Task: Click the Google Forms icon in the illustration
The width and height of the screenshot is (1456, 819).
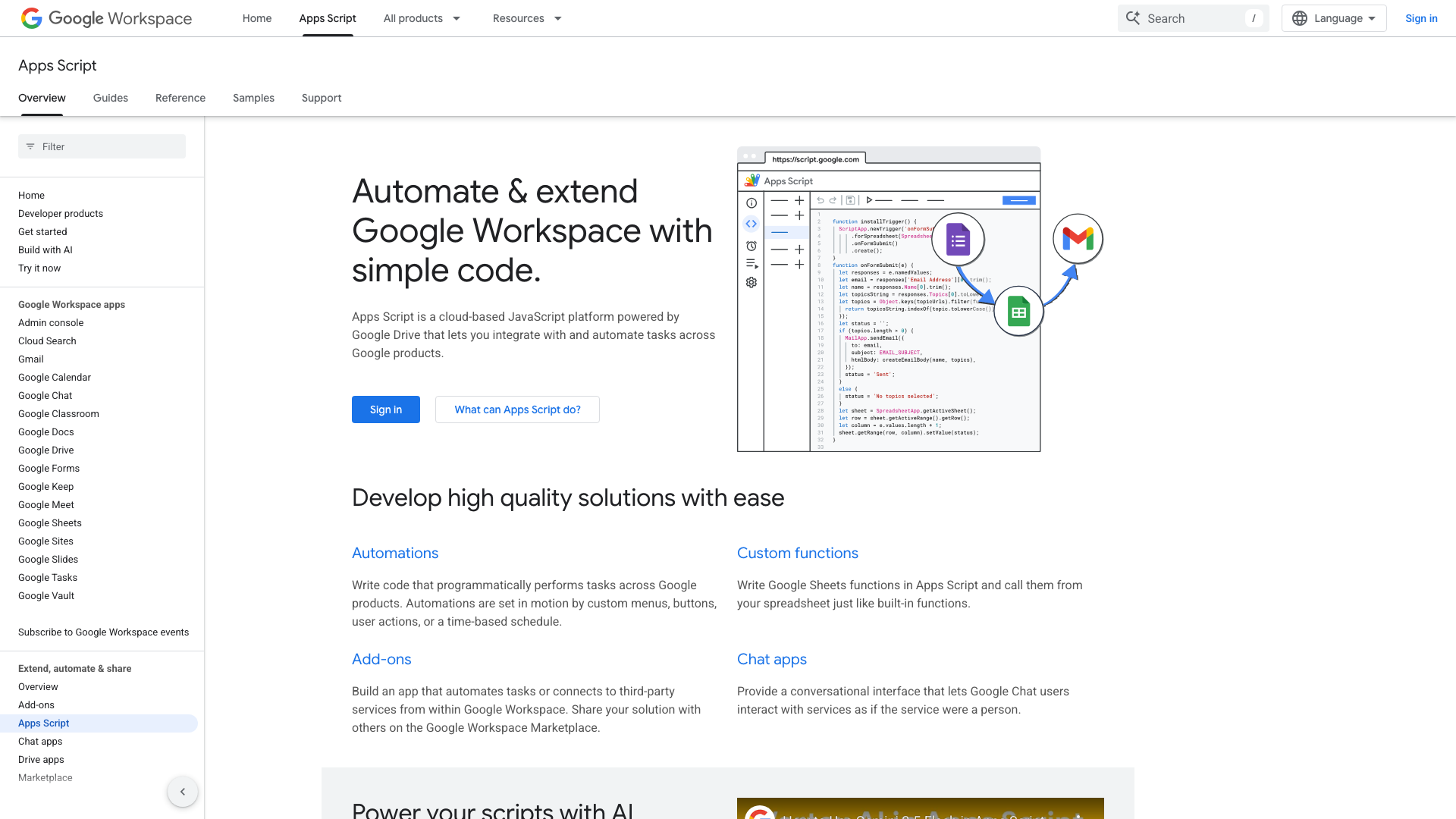Action: coord(958,240)
